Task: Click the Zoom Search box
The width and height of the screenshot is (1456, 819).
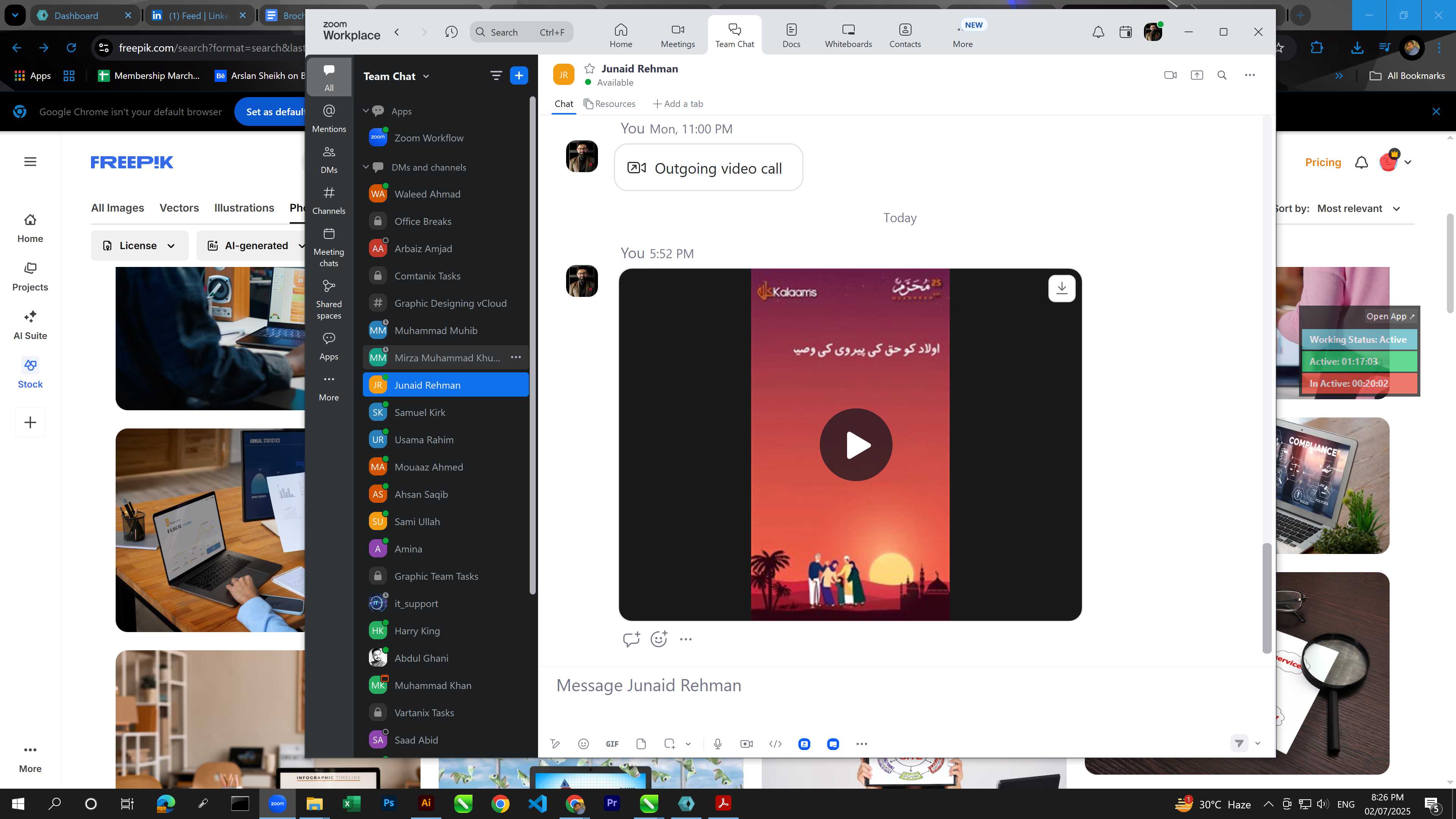Action: (521, 32)
